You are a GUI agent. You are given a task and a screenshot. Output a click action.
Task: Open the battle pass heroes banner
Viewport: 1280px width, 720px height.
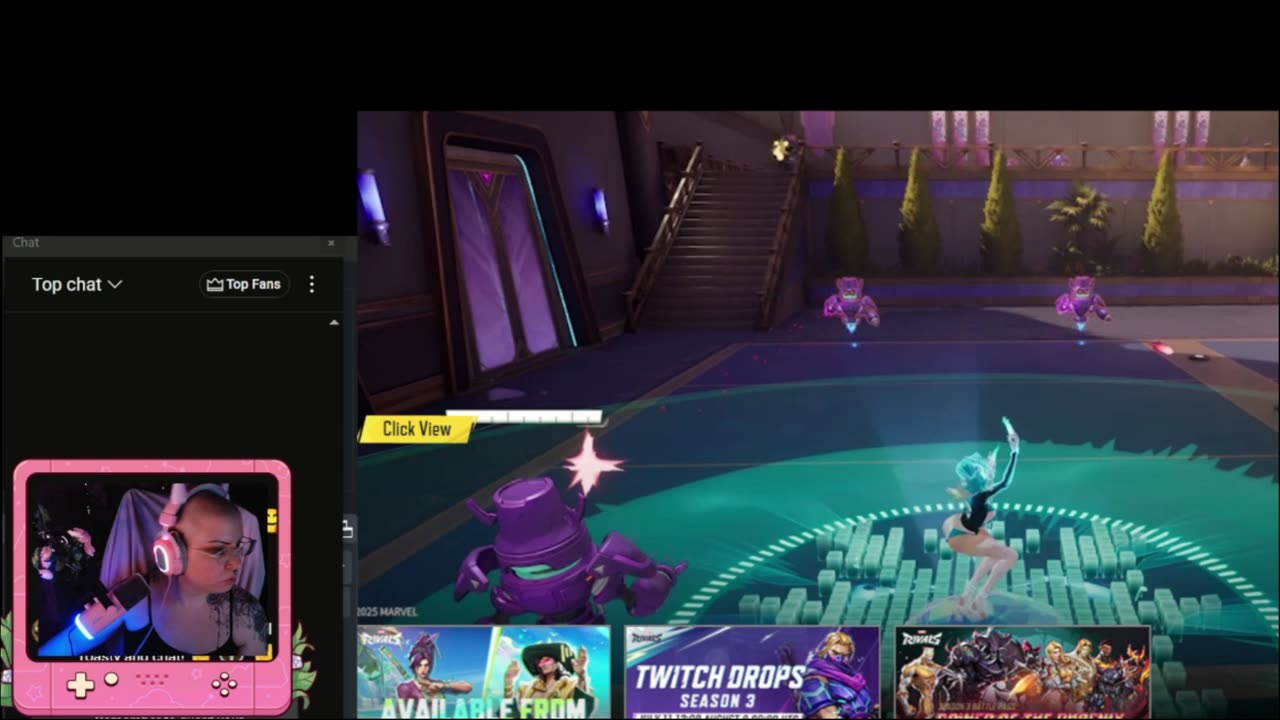[1022, 672]
